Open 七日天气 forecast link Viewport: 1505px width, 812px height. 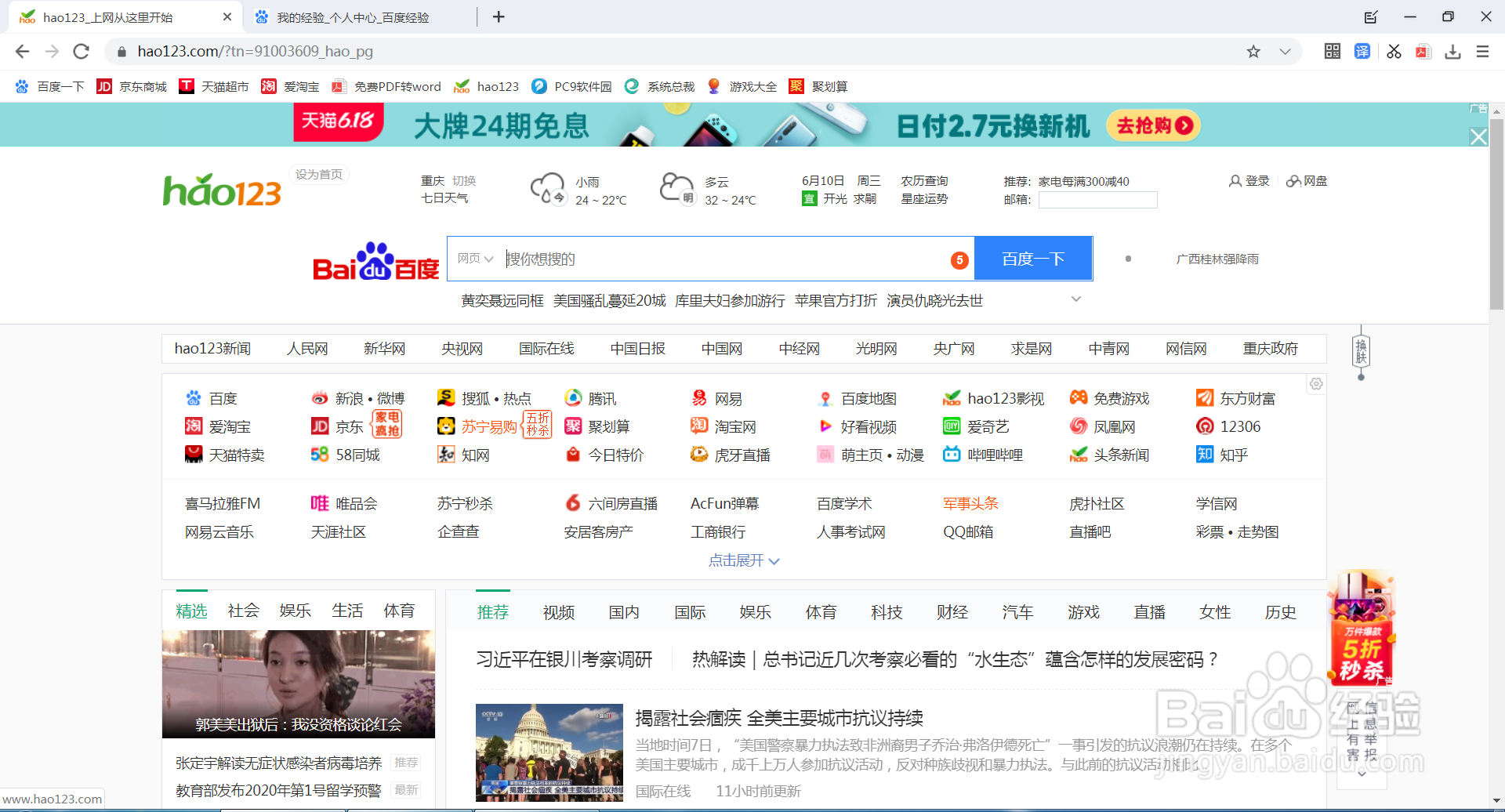(x=444, y=198)
